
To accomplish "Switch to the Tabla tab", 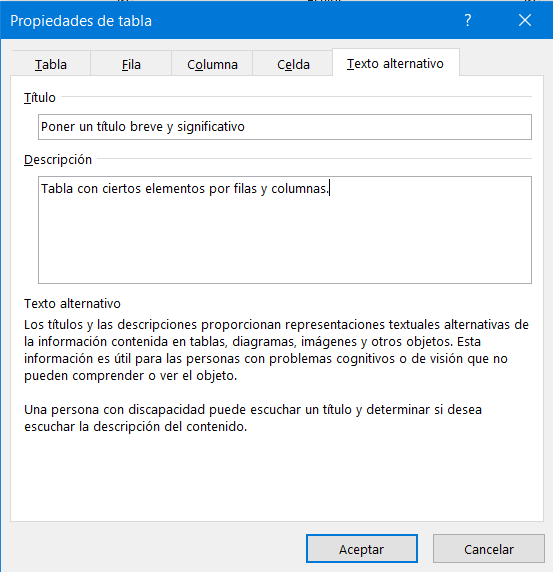I will pos(51,64).
